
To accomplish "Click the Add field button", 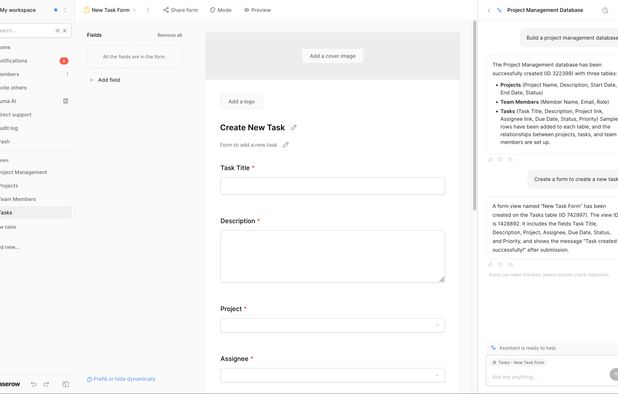I will point(105,80).
